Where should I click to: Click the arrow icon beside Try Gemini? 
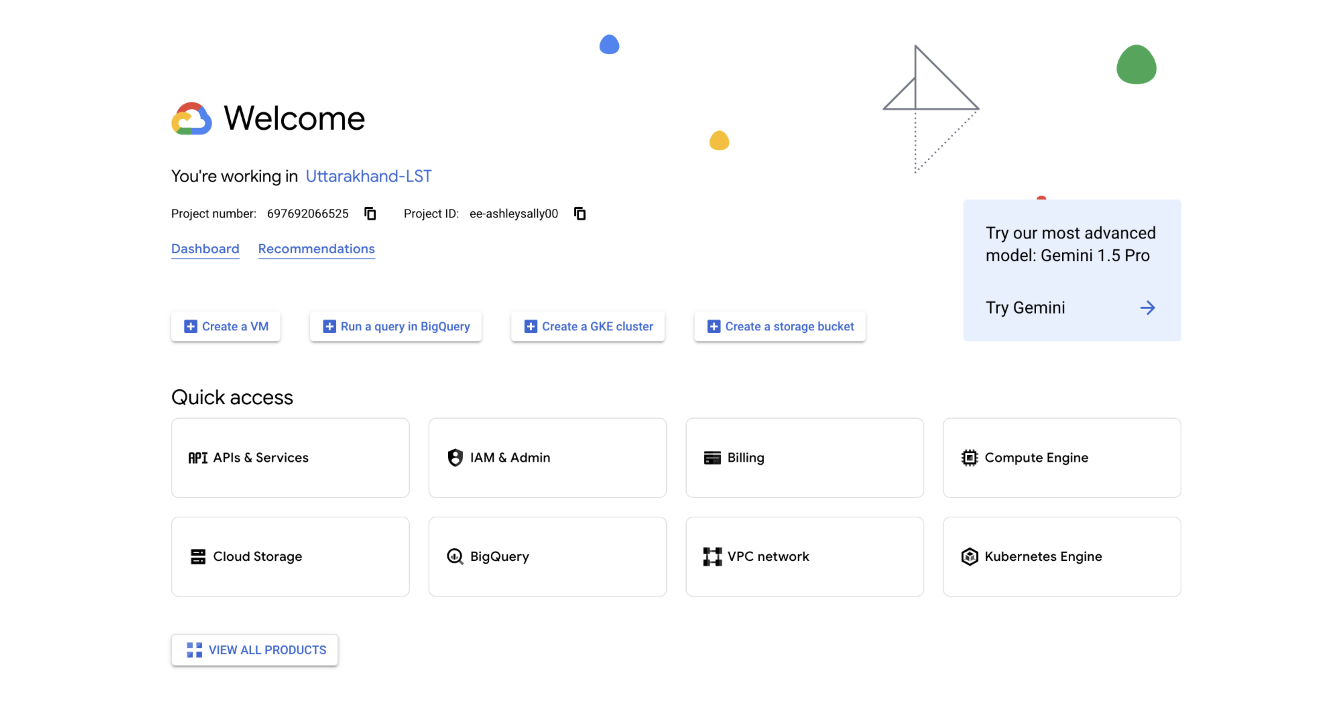(1147, 308)
